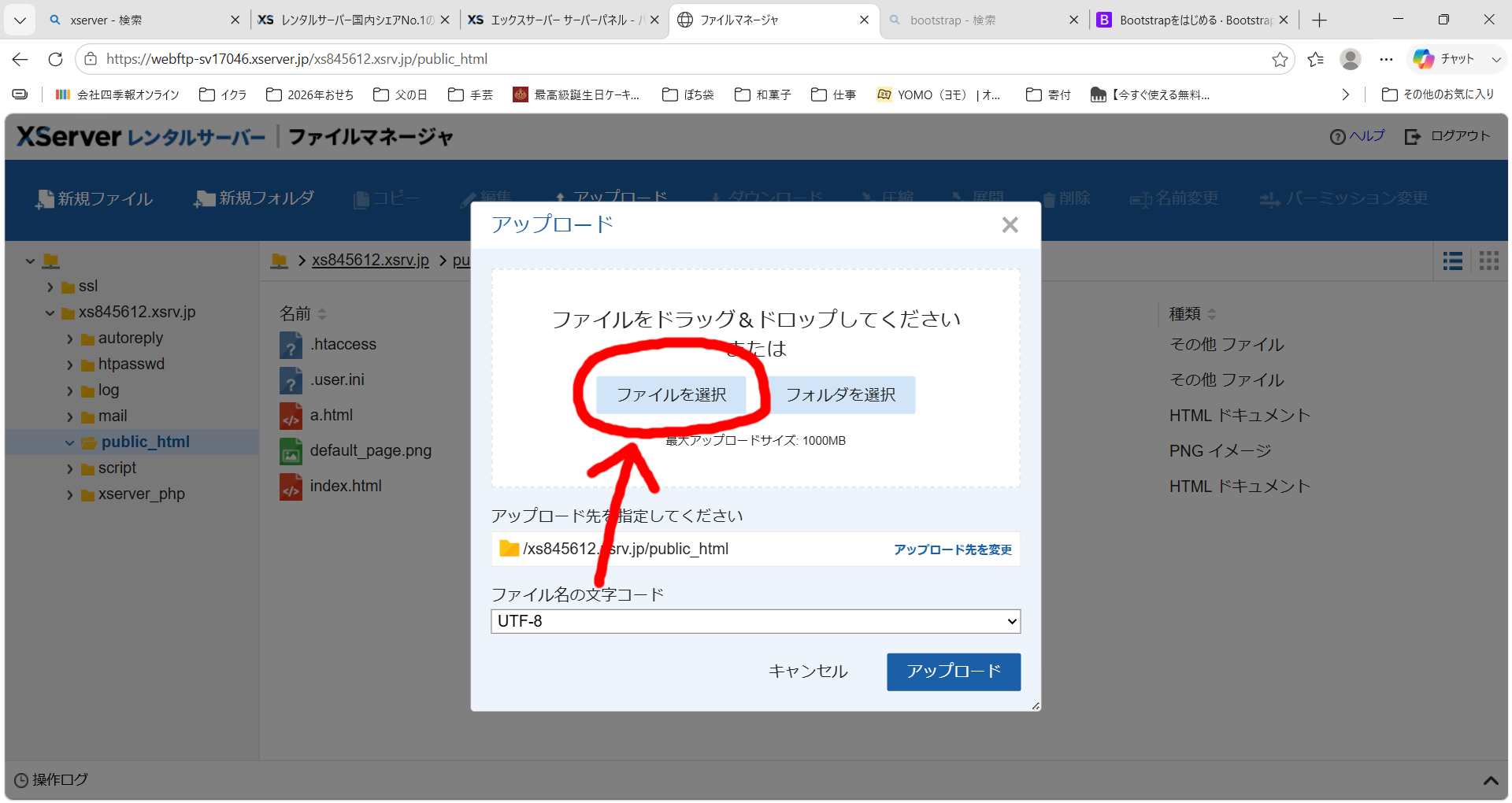Image resolution: width=1512 pixels, height=803 pixels.
Task: Expand the operation log panel arrow
Action: [x=1490, y=780]
